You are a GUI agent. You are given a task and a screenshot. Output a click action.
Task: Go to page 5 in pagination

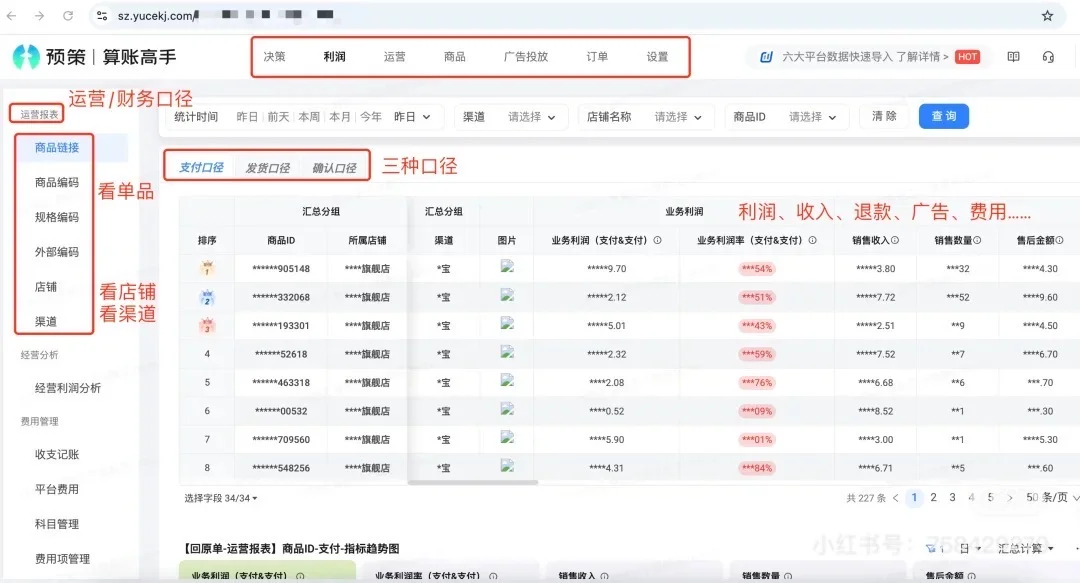990,498
